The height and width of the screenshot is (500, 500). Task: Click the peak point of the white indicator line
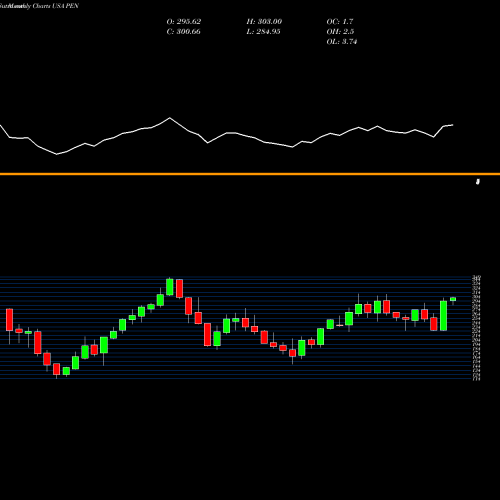[170, 118]
